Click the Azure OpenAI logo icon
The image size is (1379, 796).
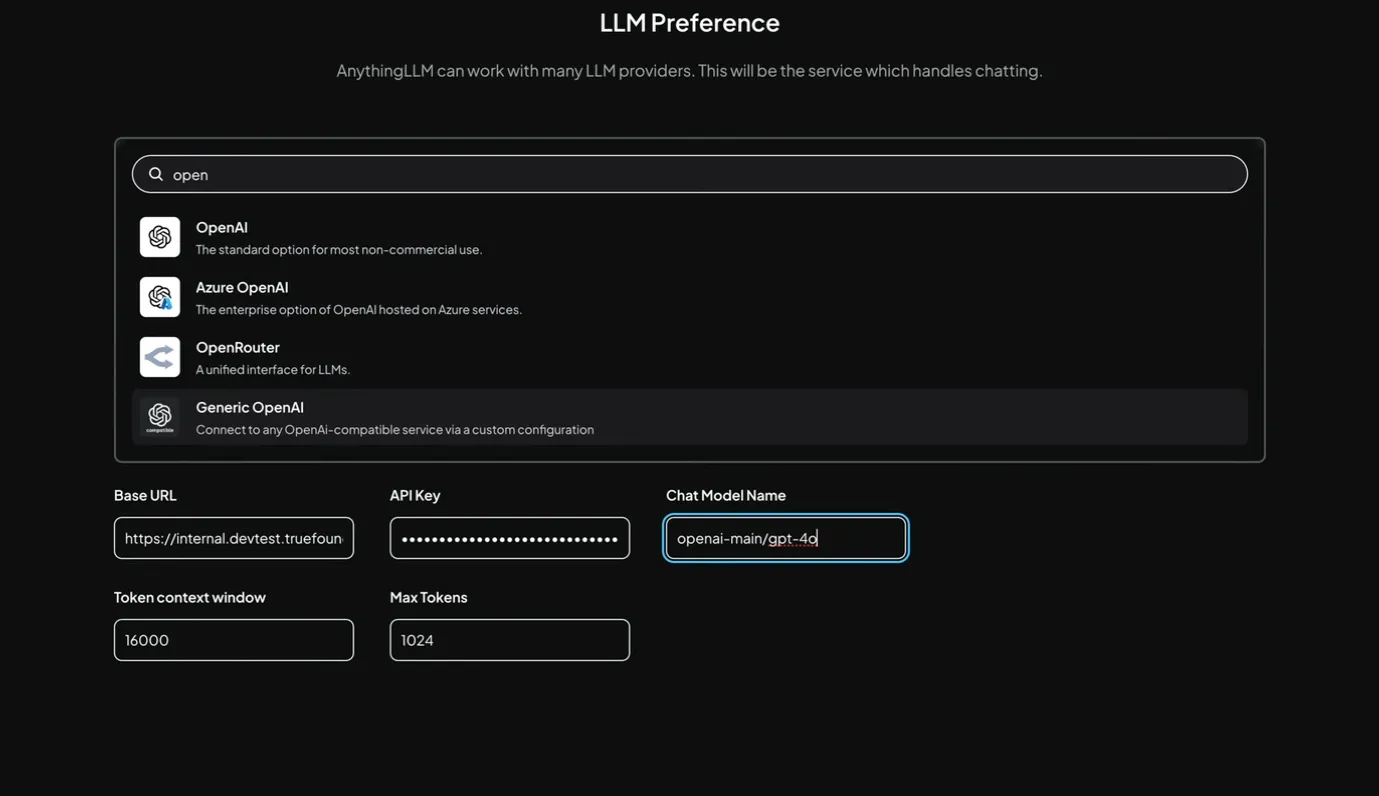point(160,297)
